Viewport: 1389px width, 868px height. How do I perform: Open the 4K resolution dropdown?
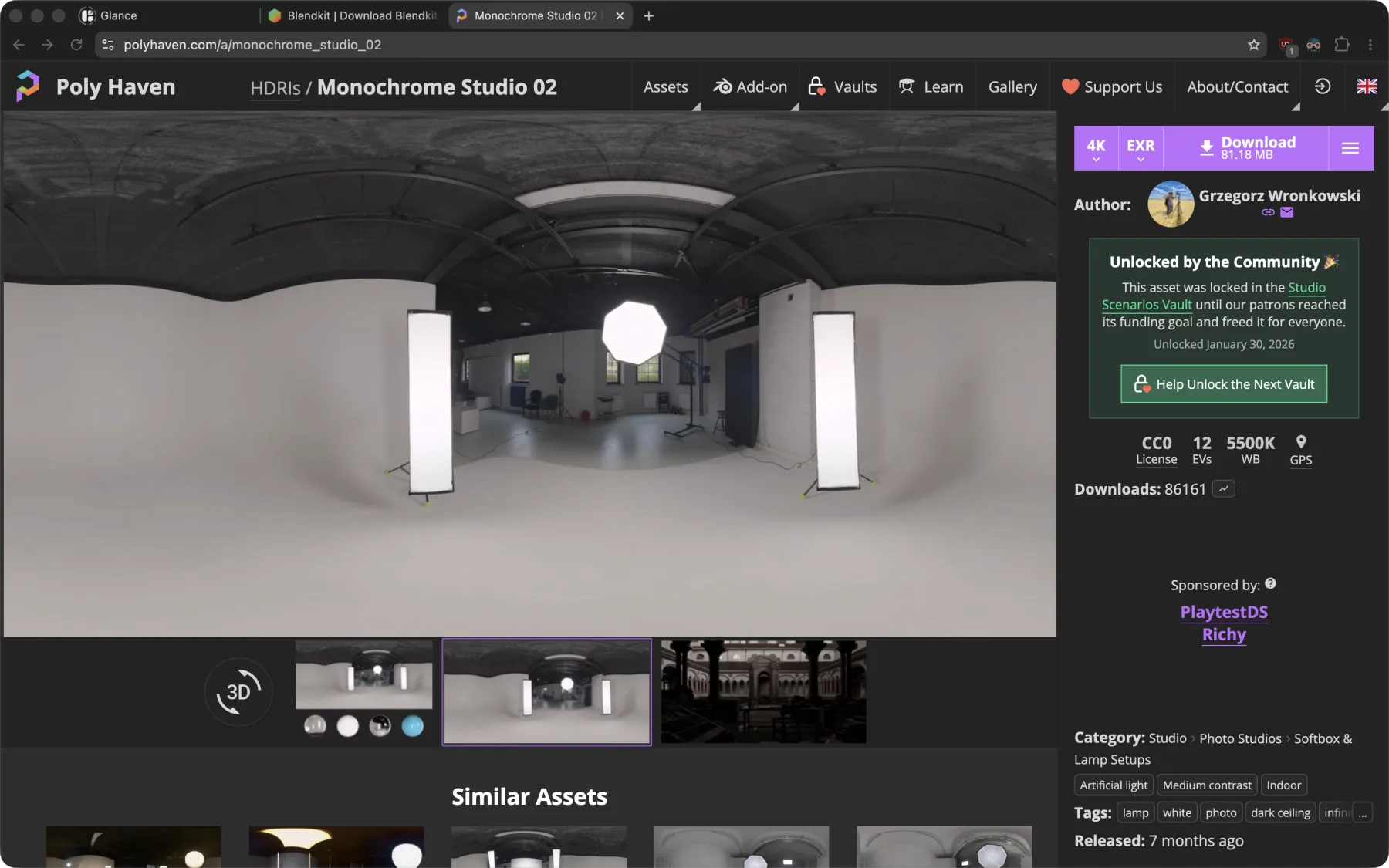click(x=1096, y=148)
